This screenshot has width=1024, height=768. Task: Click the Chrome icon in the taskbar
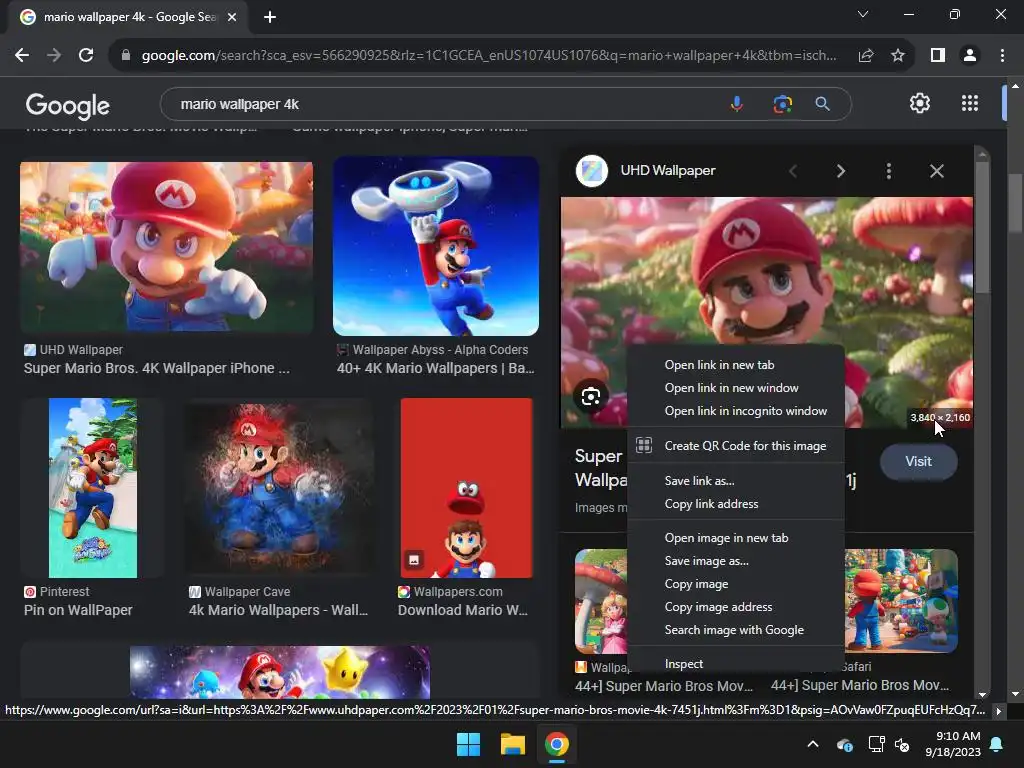click(556, 744)
